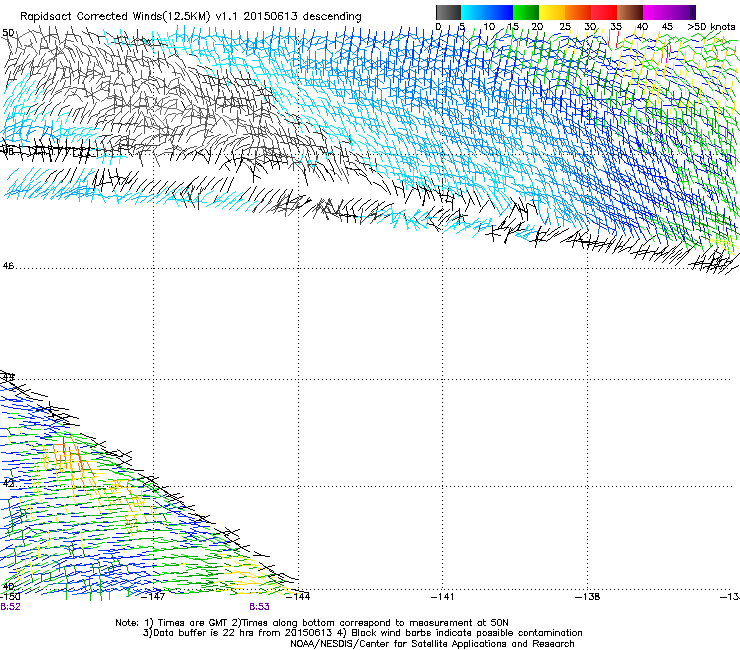Click the longitude label '-141'
740x650 pixels.
tap(443, 597)
